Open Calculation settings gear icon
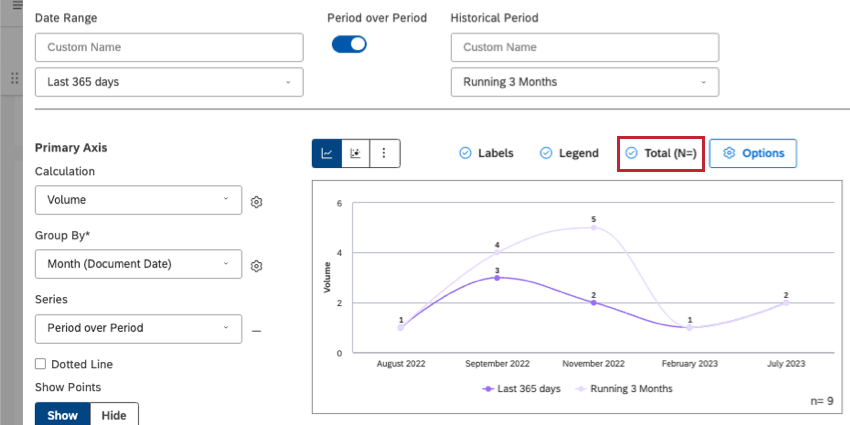The width and height of the screenshot is (850, 425). point(257,201)
